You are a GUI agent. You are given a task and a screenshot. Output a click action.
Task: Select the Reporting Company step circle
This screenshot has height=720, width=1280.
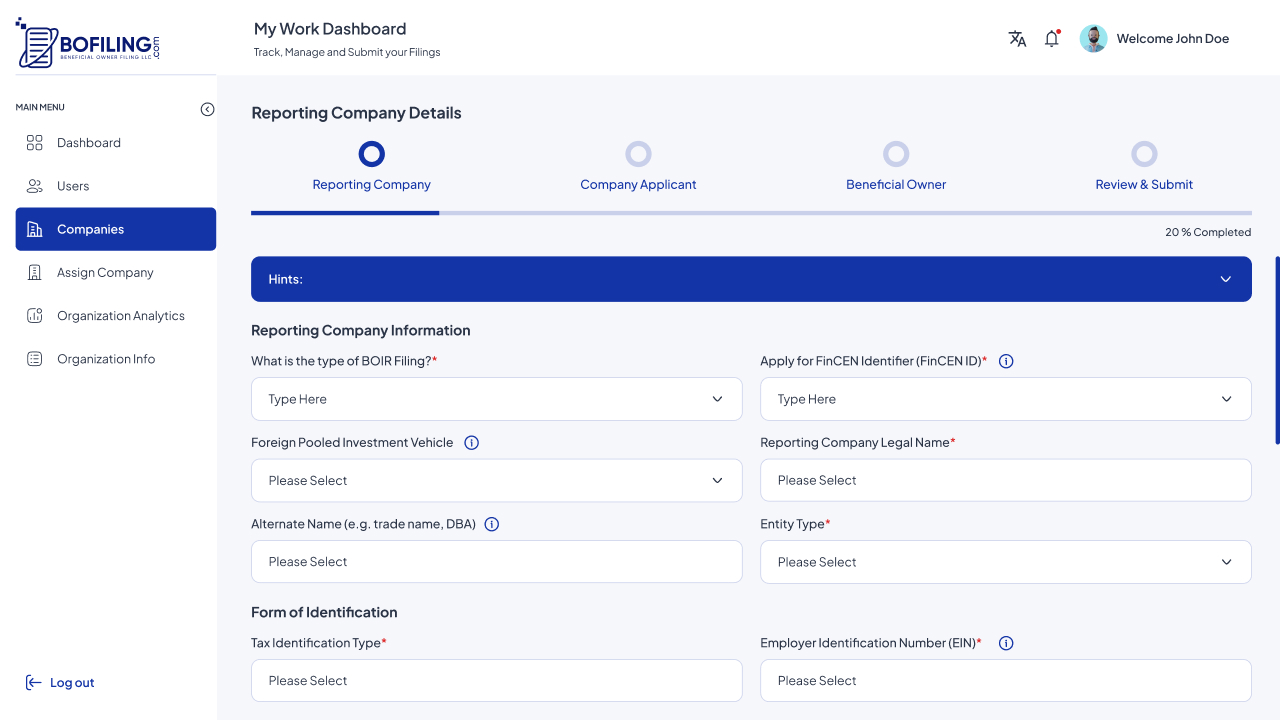tap(371, 154)
